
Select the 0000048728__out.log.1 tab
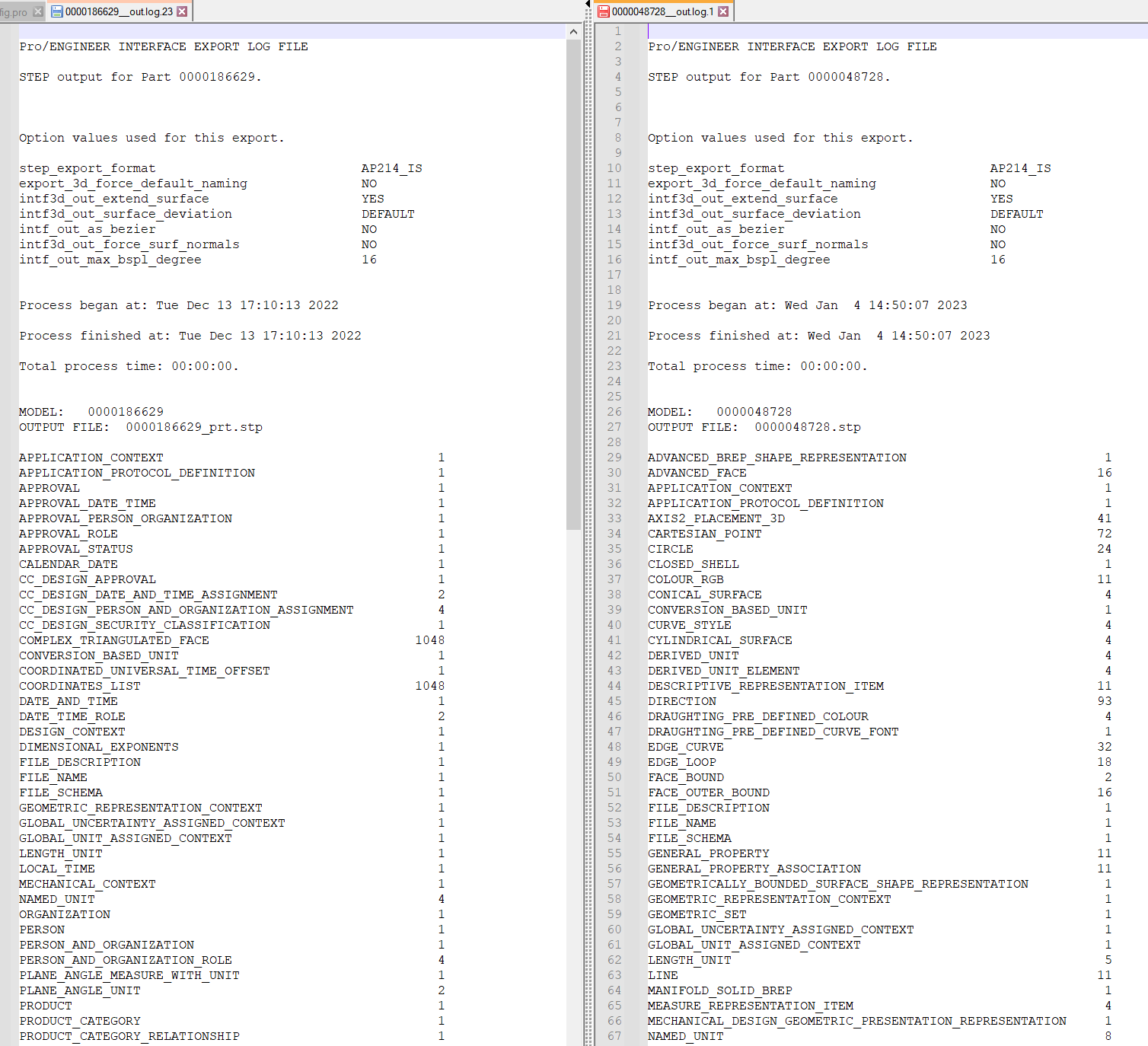point(662,11)
